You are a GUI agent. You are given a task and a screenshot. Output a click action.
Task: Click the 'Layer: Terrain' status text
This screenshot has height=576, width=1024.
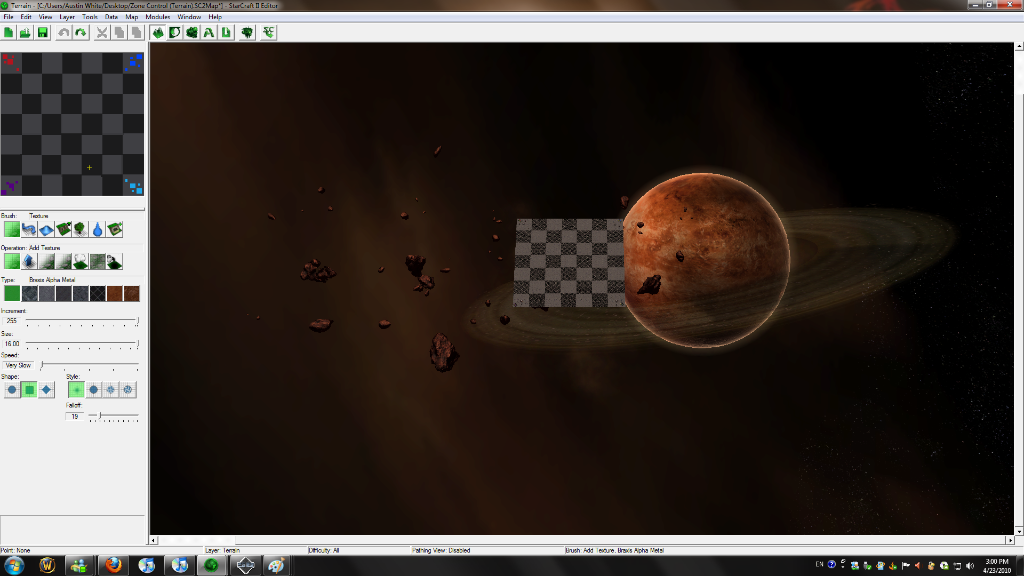tap(223, 551)
